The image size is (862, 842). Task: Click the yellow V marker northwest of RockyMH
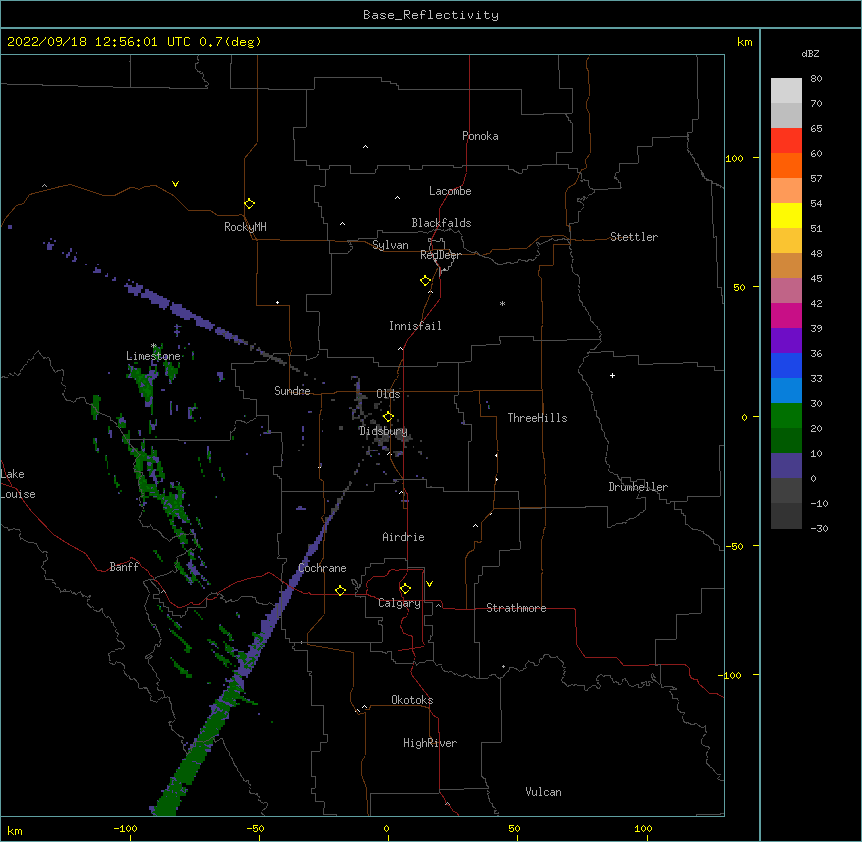coord(175,184)
